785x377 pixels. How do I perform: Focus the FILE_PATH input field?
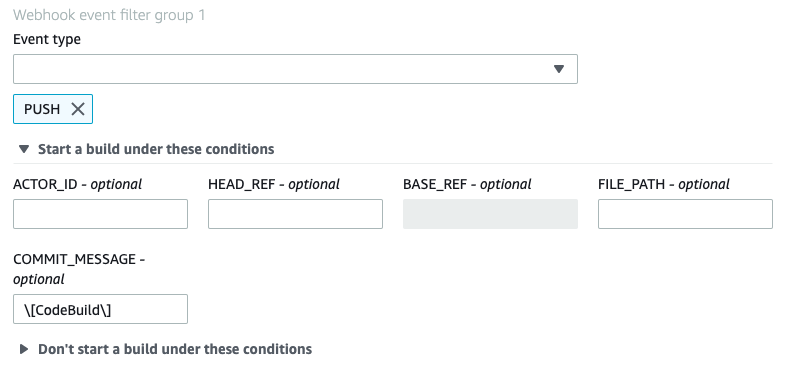pyautogui.click(x=685, y=214)
